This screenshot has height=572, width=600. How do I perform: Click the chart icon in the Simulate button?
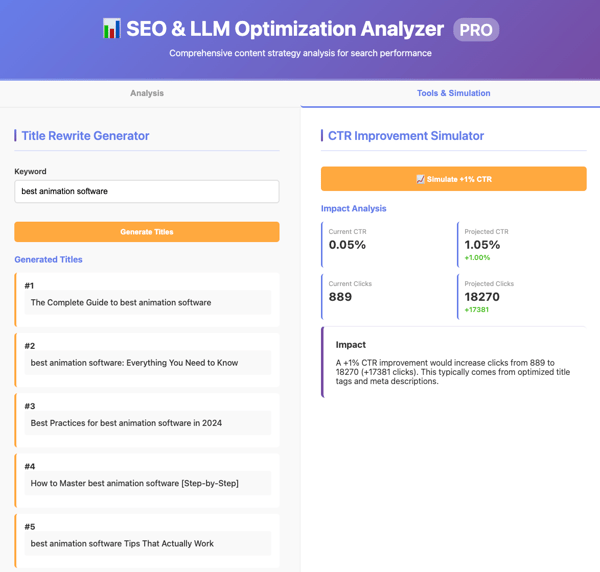pos(420,179)
